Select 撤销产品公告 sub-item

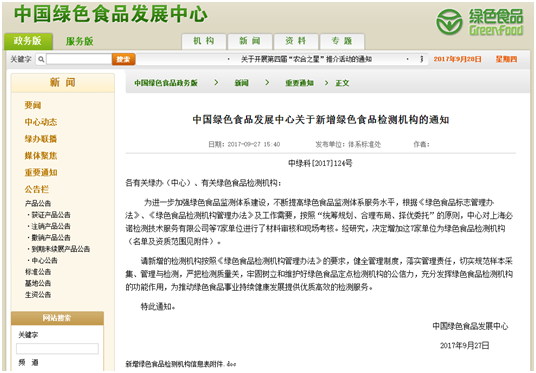pyautogui.click(x=51, y=238)
